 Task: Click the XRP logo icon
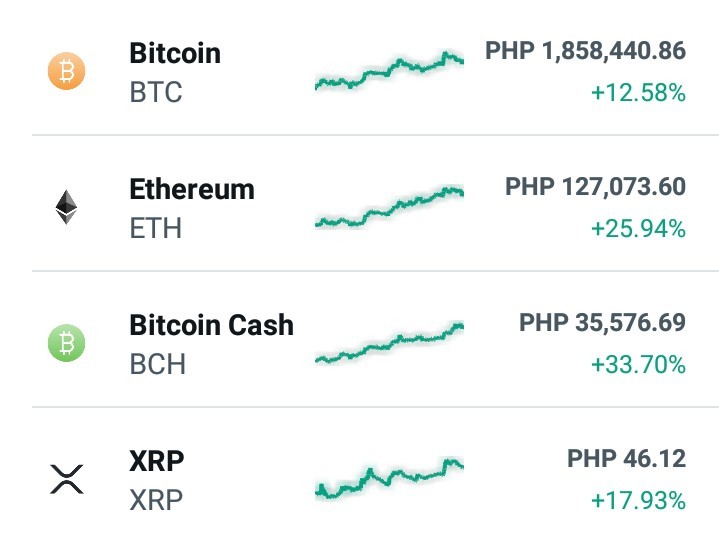click(x=67, y=479)
